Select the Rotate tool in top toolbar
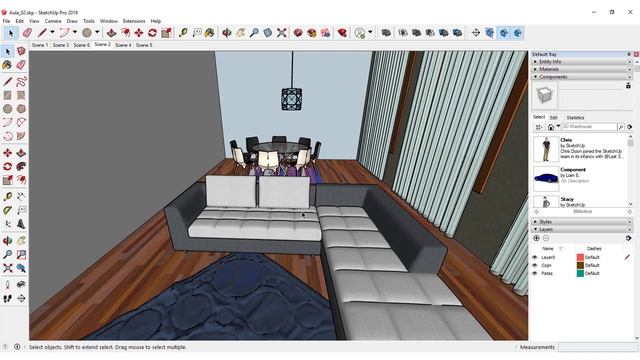 coord(152,33)
